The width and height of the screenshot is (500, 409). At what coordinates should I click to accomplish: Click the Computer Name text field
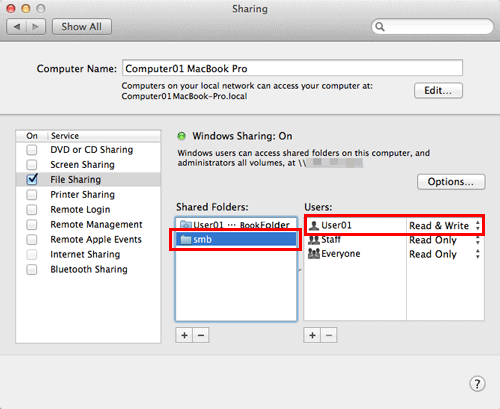tap(292, 68)
